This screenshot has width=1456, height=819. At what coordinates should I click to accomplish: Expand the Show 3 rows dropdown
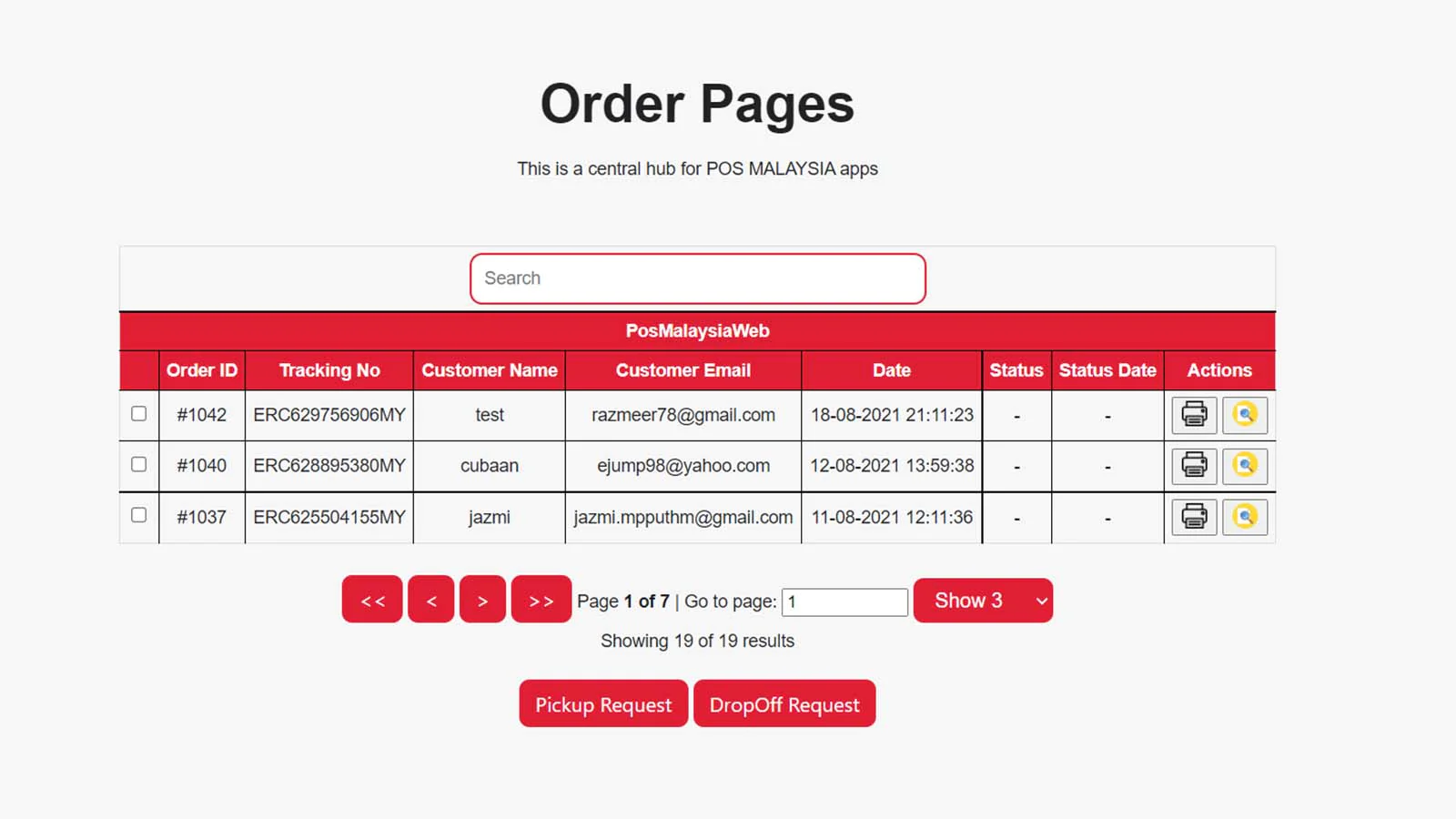983,601
